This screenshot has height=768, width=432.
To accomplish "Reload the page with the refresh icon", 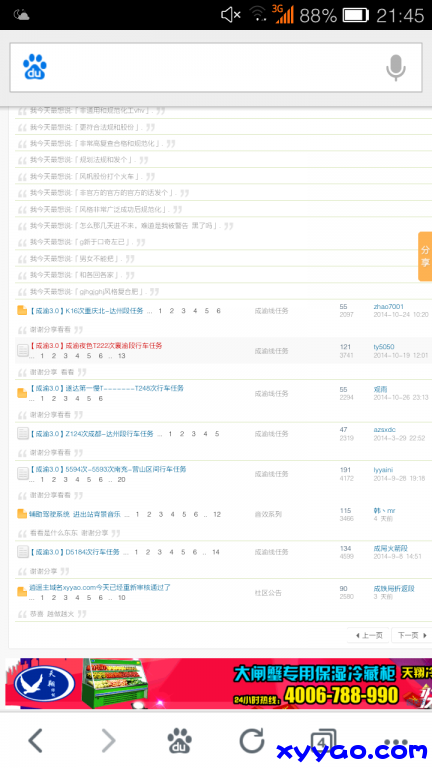I will pos(251,740).
